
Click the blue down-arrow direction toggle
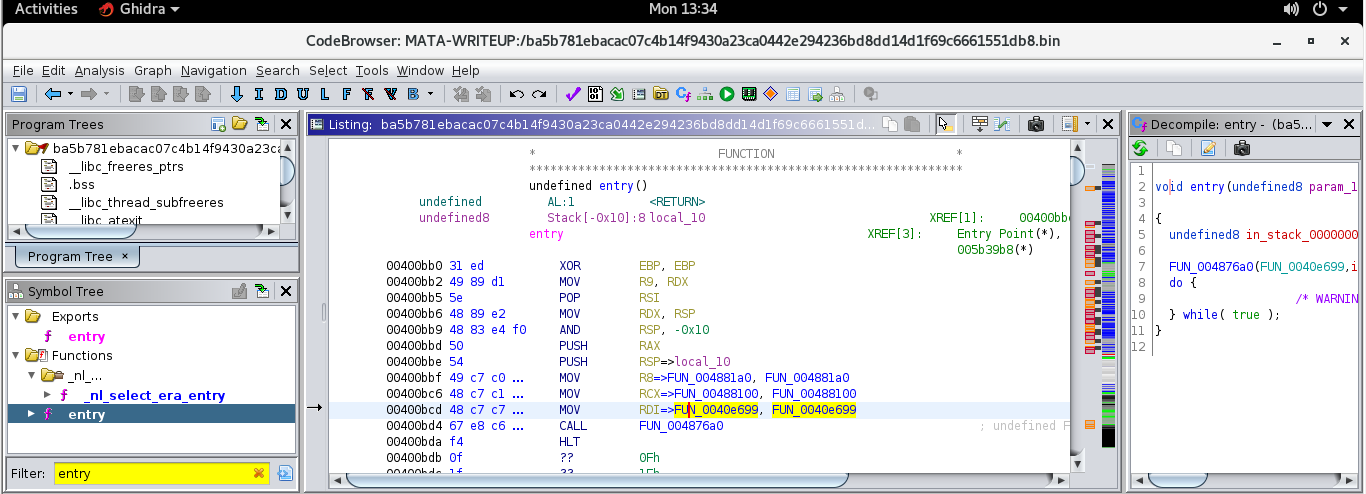[237, 94]
